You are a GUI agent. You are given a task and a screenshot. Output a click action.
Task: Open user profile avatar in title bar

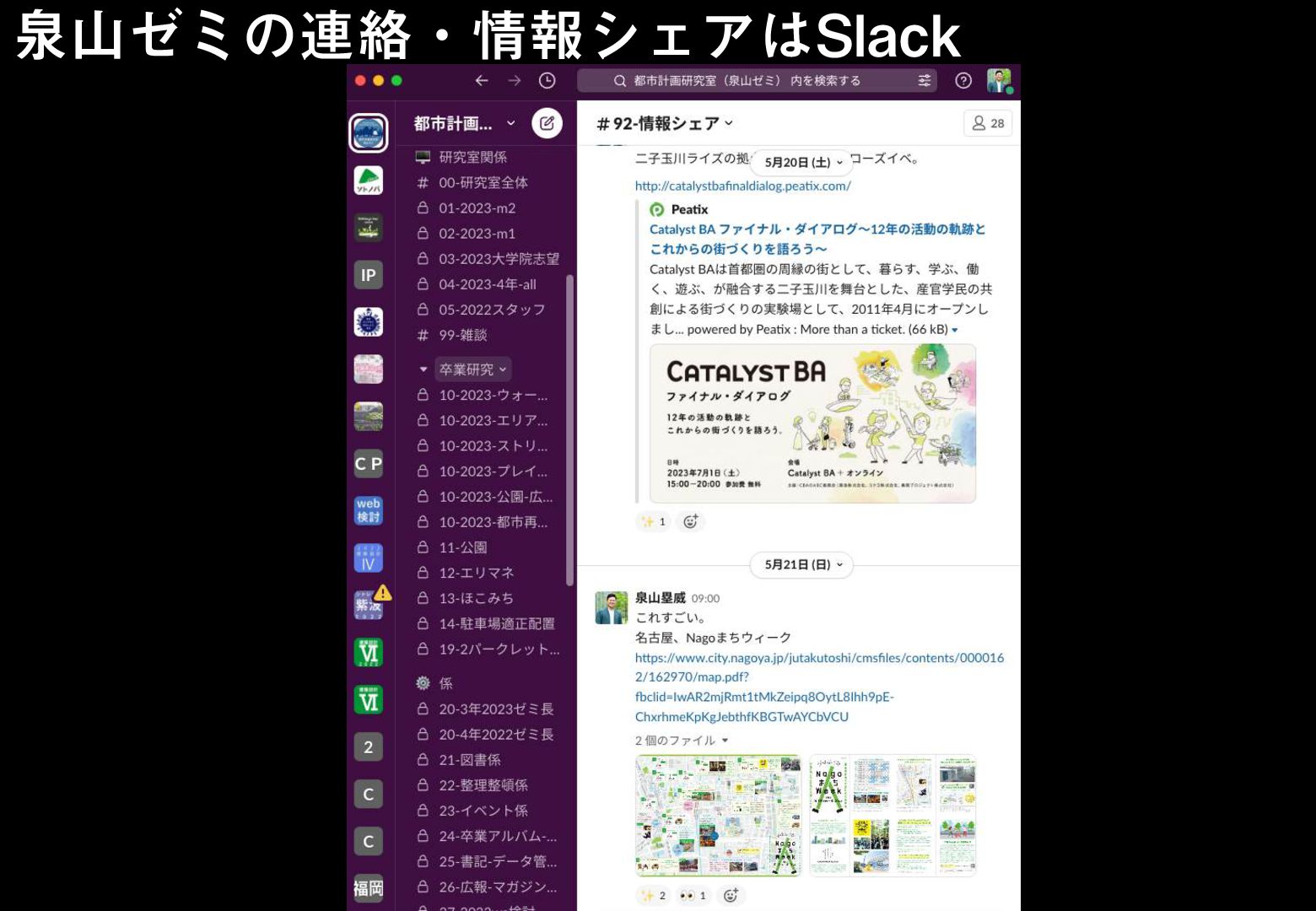click(x=1000, y=80)
